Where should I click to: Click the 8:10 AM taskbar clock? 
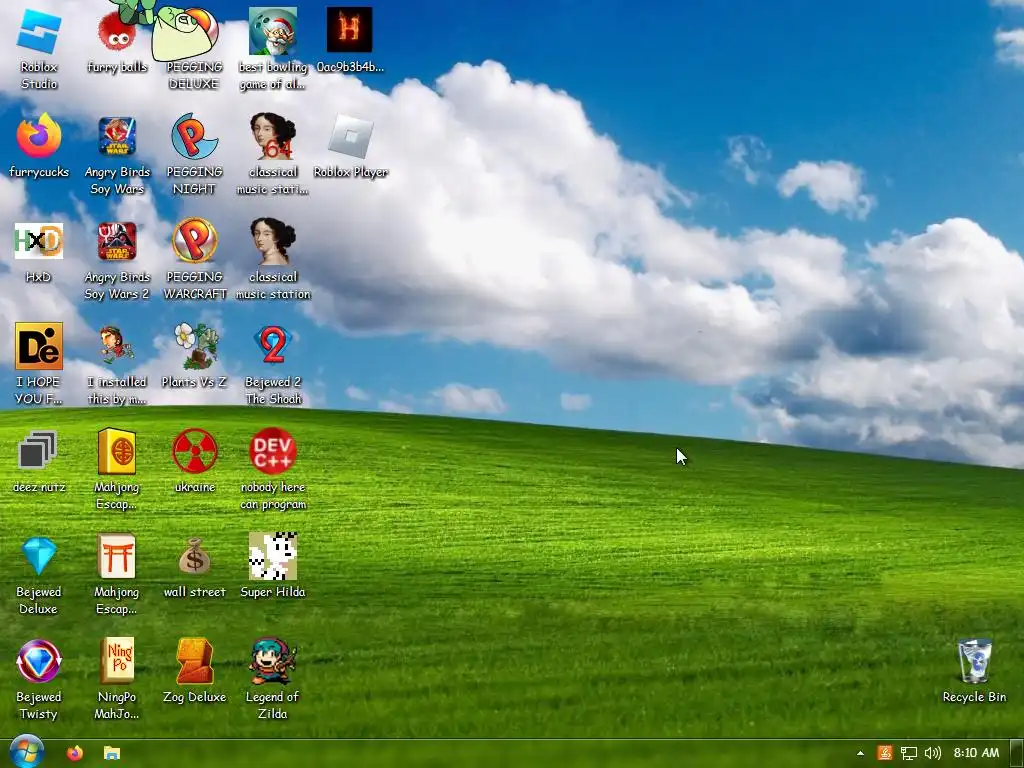[976, 753]
